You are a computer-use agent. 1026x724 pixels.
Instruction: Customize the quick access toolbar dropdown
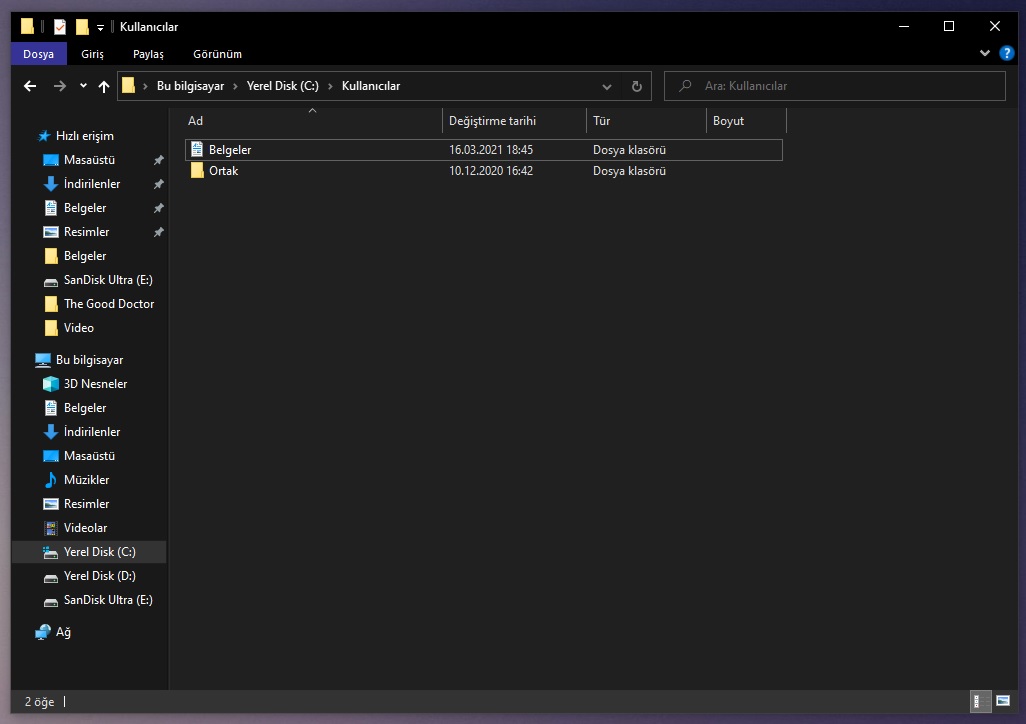[100, 27]
